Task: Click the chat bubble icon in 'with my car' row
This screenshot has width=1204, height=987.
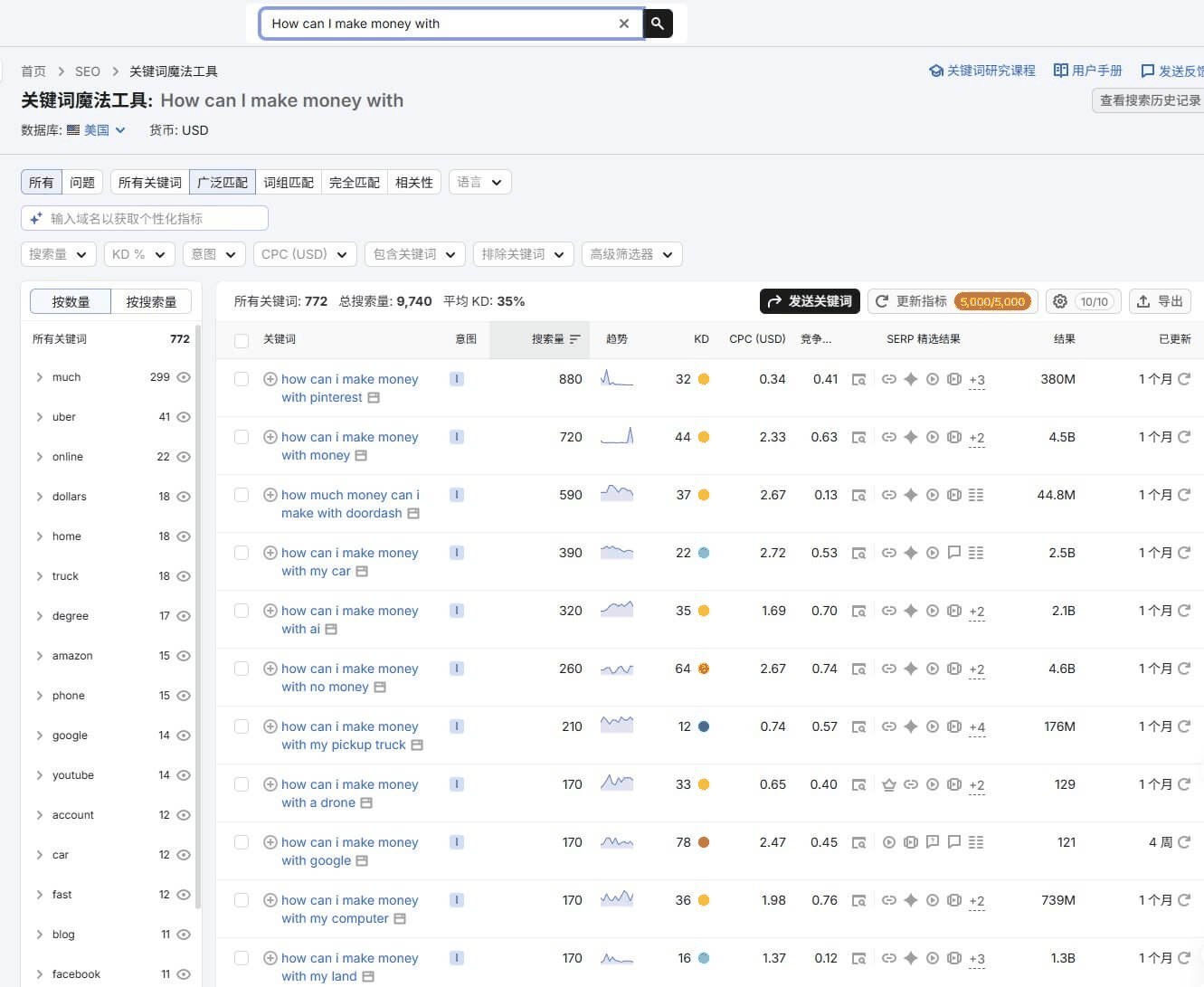Action: click(x=954, y=553)
